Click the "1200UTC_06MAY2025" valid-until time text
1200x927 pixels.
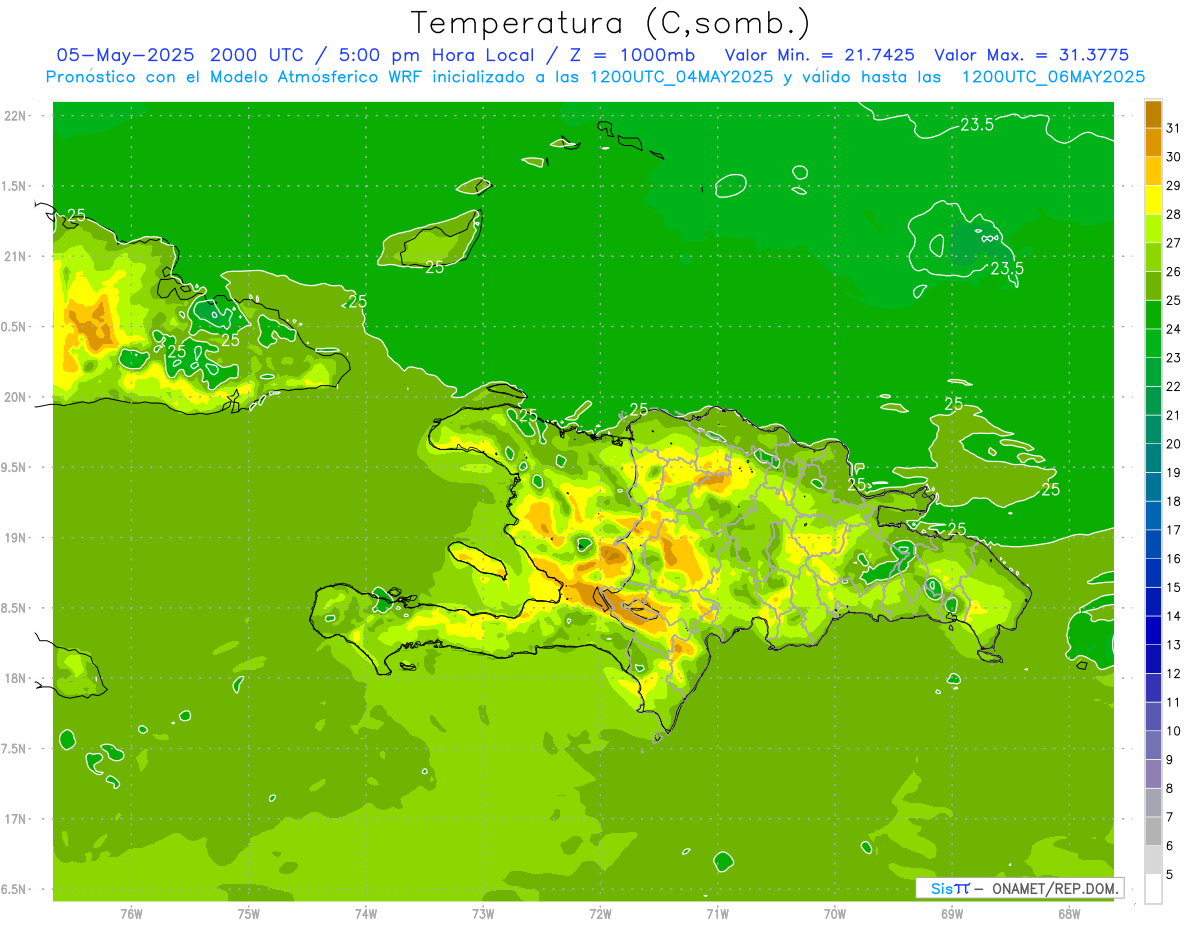(x=1053, y=77)
